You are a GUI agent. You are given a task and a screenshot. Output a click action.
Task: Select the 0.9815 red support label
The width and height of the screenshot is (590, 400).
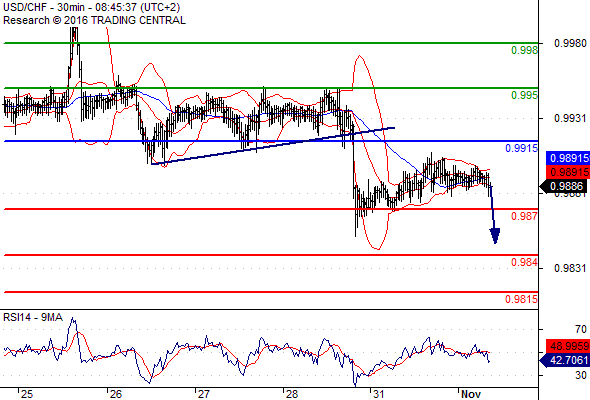pos(521,299)
